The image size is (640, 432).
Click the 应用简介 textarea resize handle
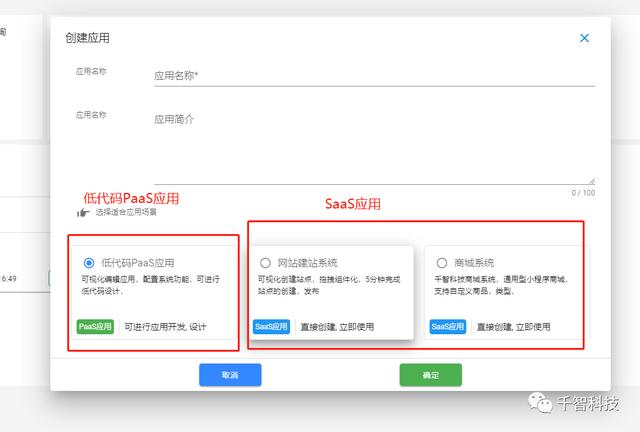(x=592, y=181)
